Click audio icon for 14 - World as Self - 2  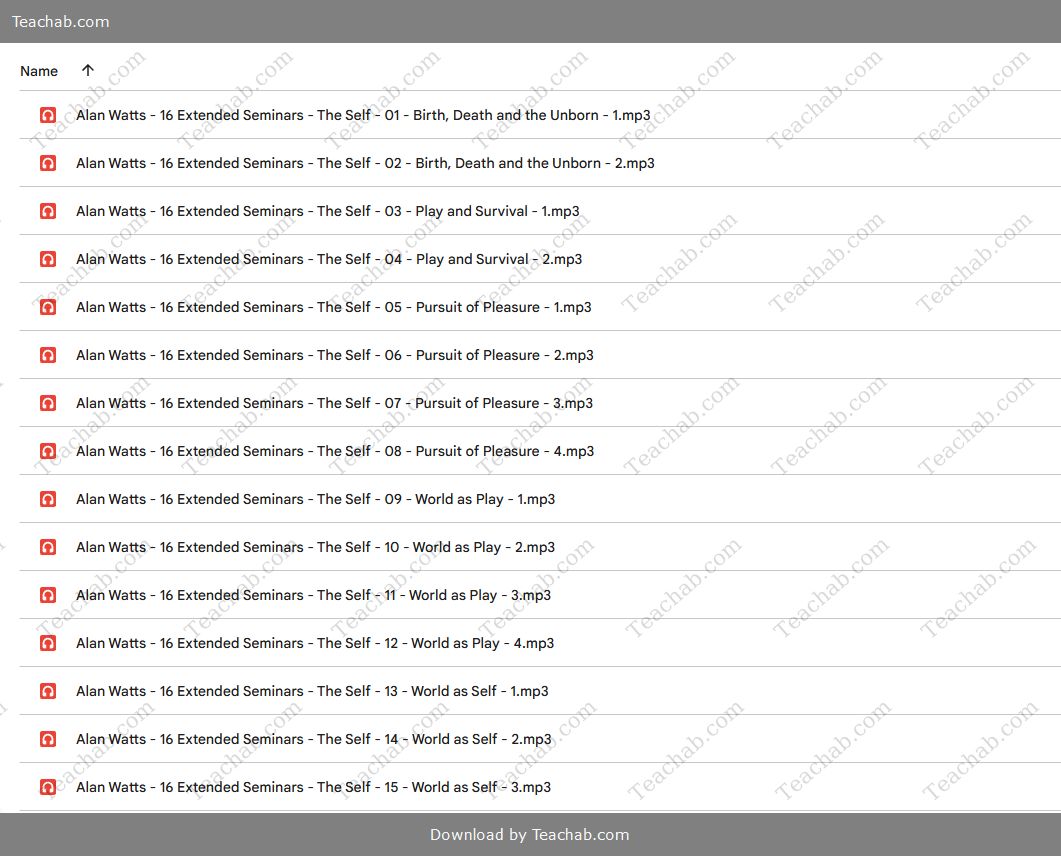point(48,739)
